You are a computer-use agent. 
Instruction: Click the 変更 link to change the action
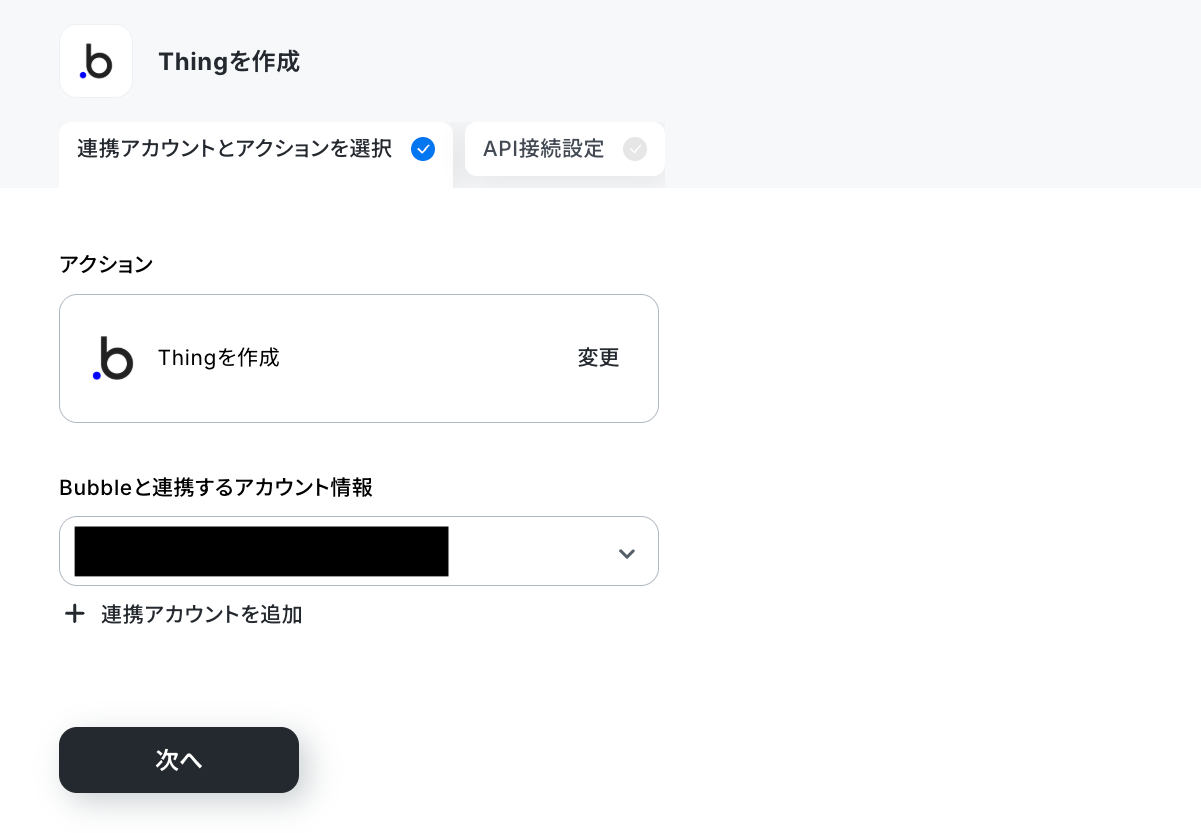coord(598,358)
